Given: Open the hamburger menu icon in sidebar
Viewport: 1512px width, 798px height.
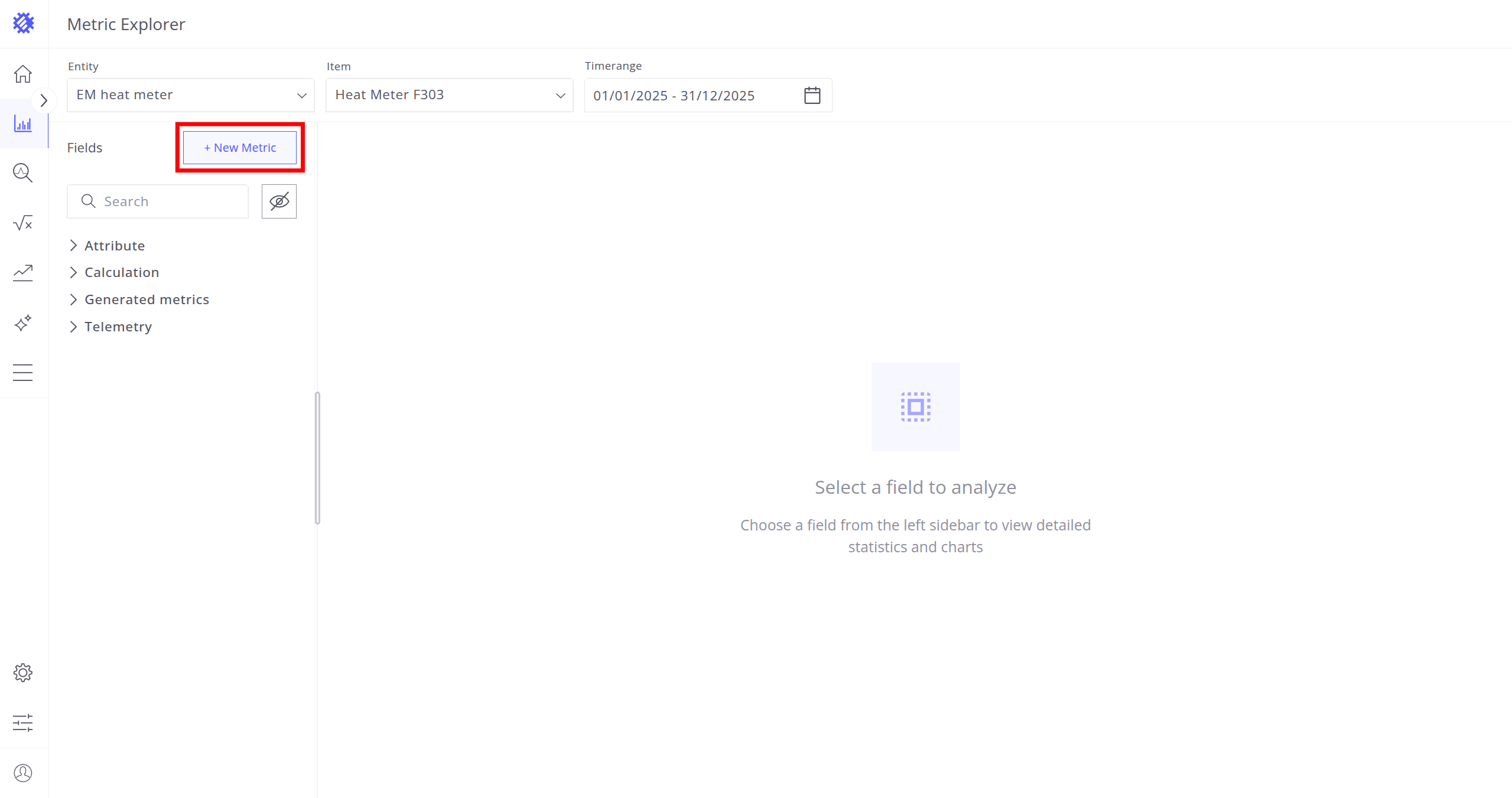Looking at the screenshot, I should tap(23, 373).
